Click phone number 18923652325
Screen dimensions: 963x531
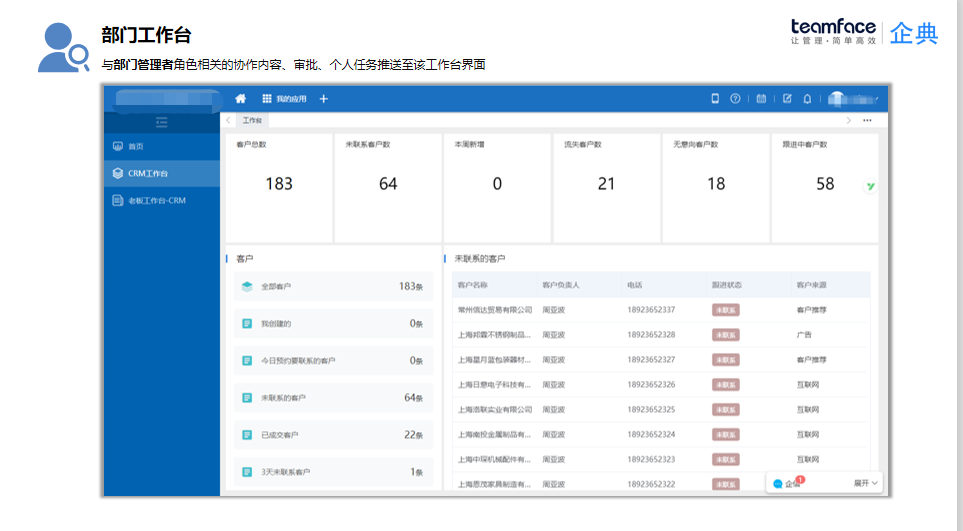(651, 409)
